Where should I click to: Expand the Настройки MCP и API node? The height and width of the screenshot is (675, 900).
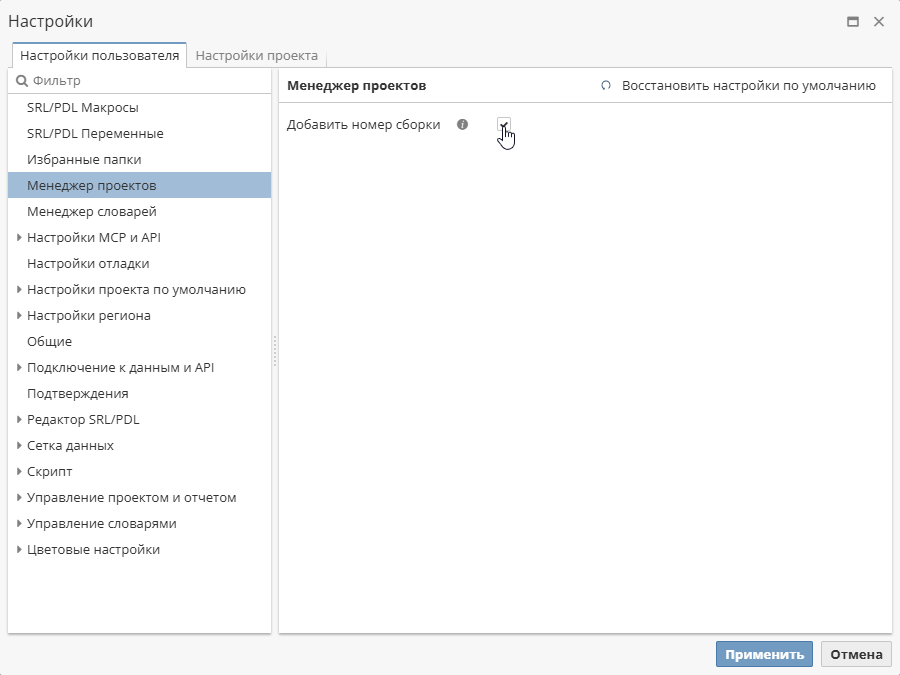(x=19, y=238)
